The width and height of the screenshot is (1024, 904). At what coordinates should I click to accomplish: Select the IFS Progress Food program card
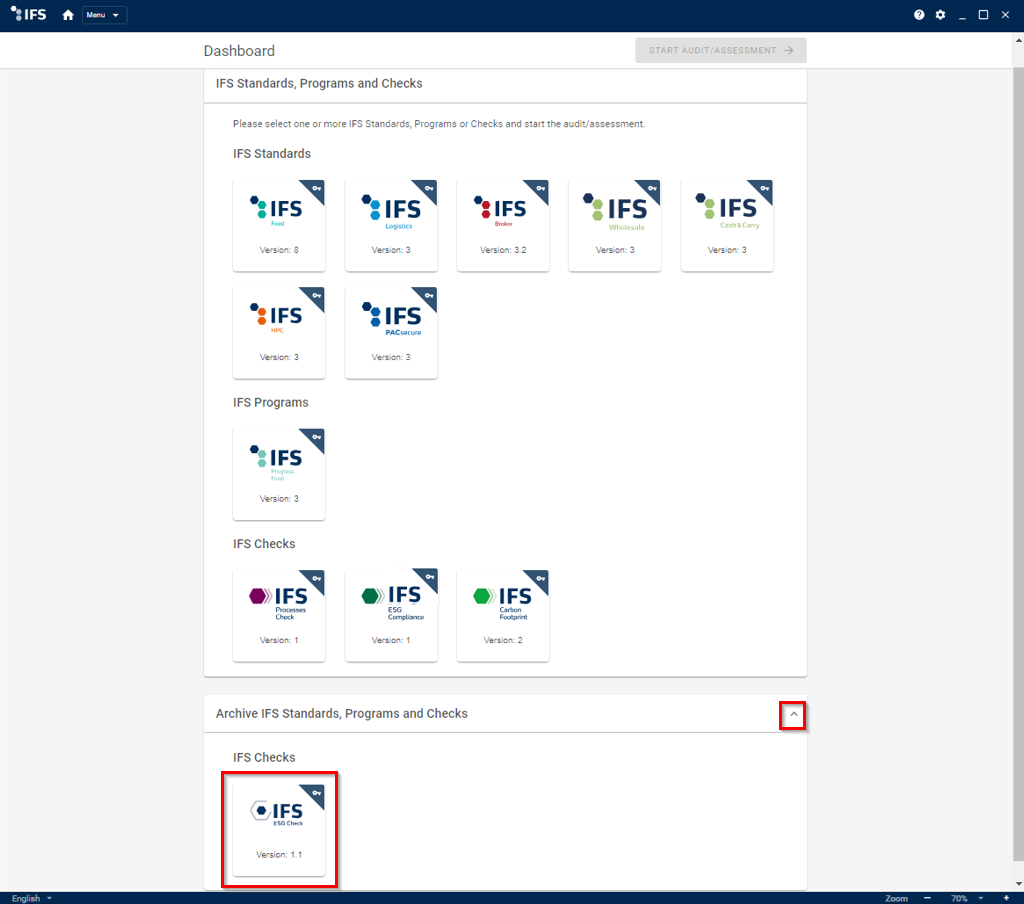[279, 474]
